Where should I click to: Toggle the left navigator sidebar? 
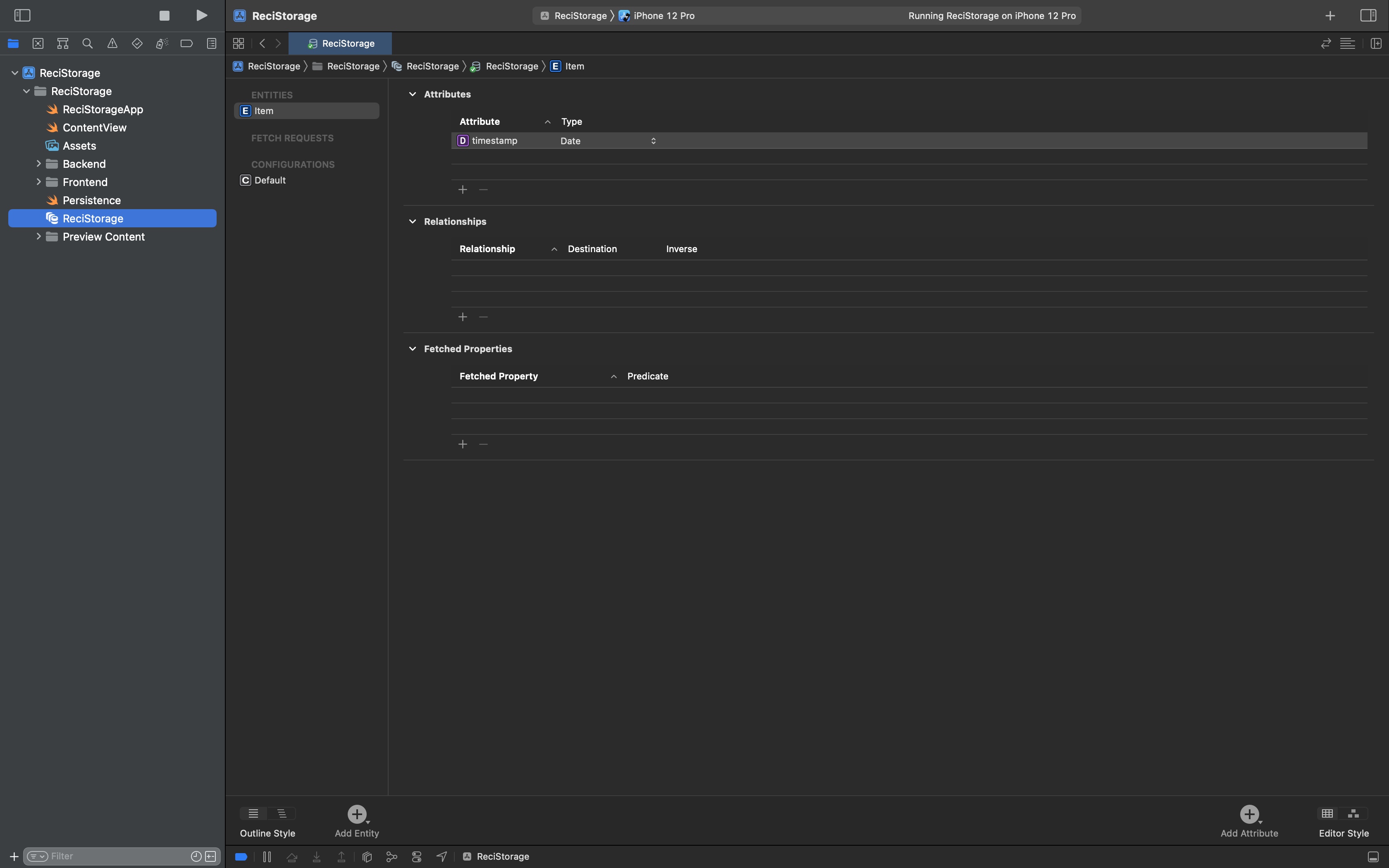click(x=22, y=16)
